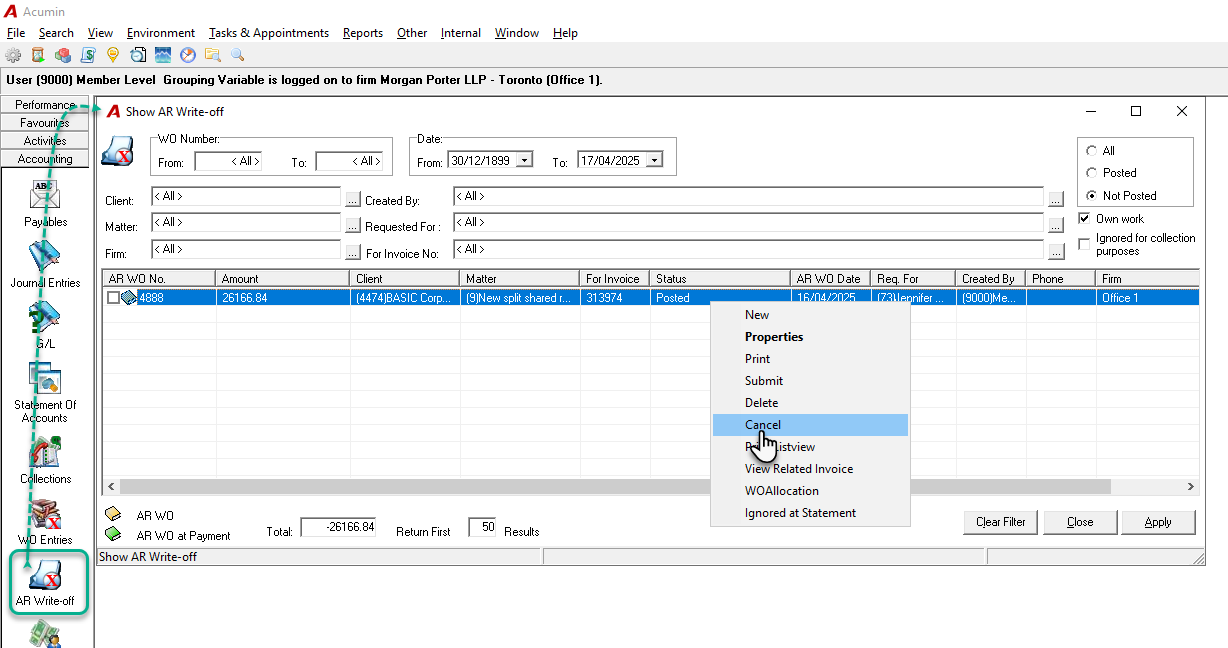Choose Cancel from the context menu
The image size is (1228, 648).
(x=810, y=425)
